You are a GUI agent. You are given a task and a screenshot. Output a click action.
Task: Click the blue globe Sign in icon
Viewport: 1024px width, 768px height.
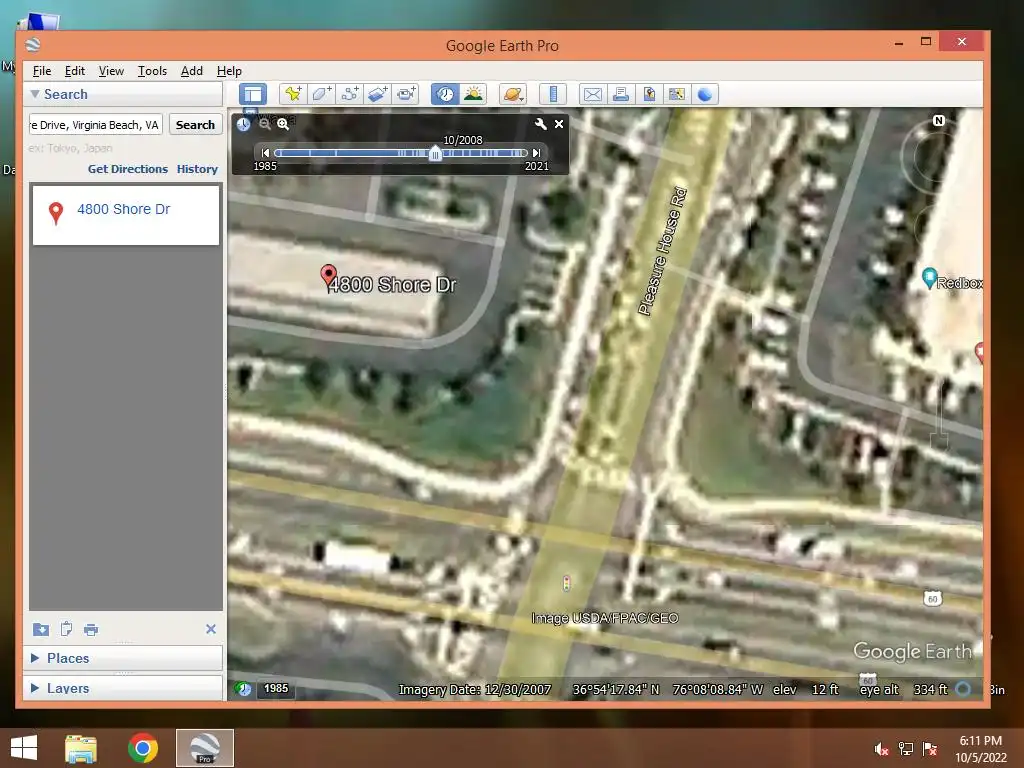(x=705, y=94)
